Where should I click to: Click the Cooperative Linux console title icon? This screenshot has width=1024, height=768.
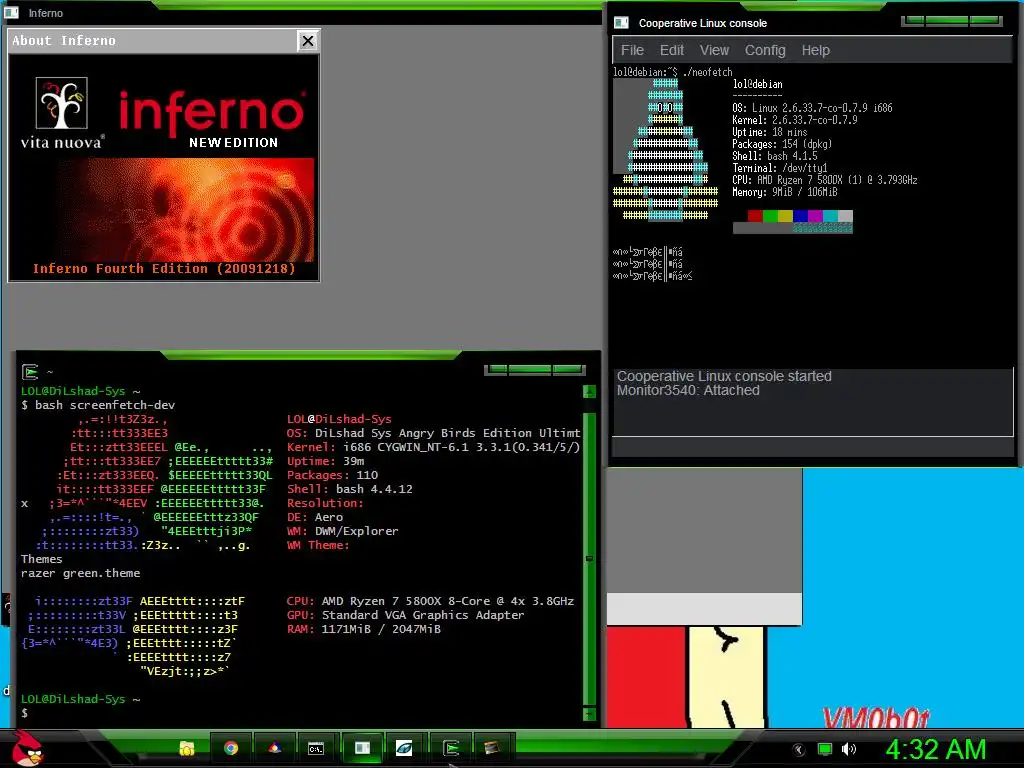(x=621, y=23)
